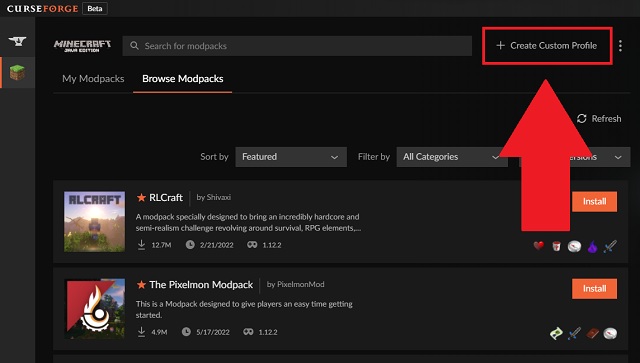Open the CurseForge anvil home icon
The width and height of the screenshot is (640, 363).
(17, 41)
